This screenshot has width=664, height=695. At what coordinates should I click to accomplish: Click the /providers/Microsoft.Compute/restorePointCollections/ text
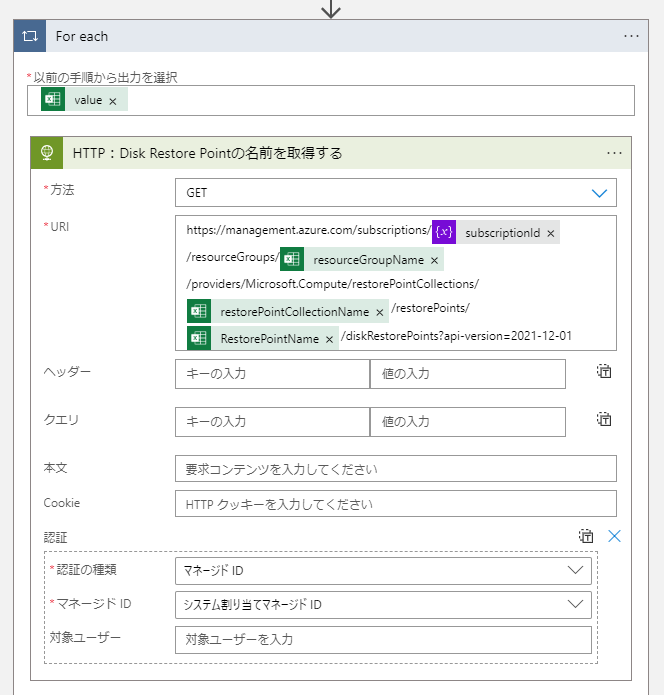coord(332,284)
